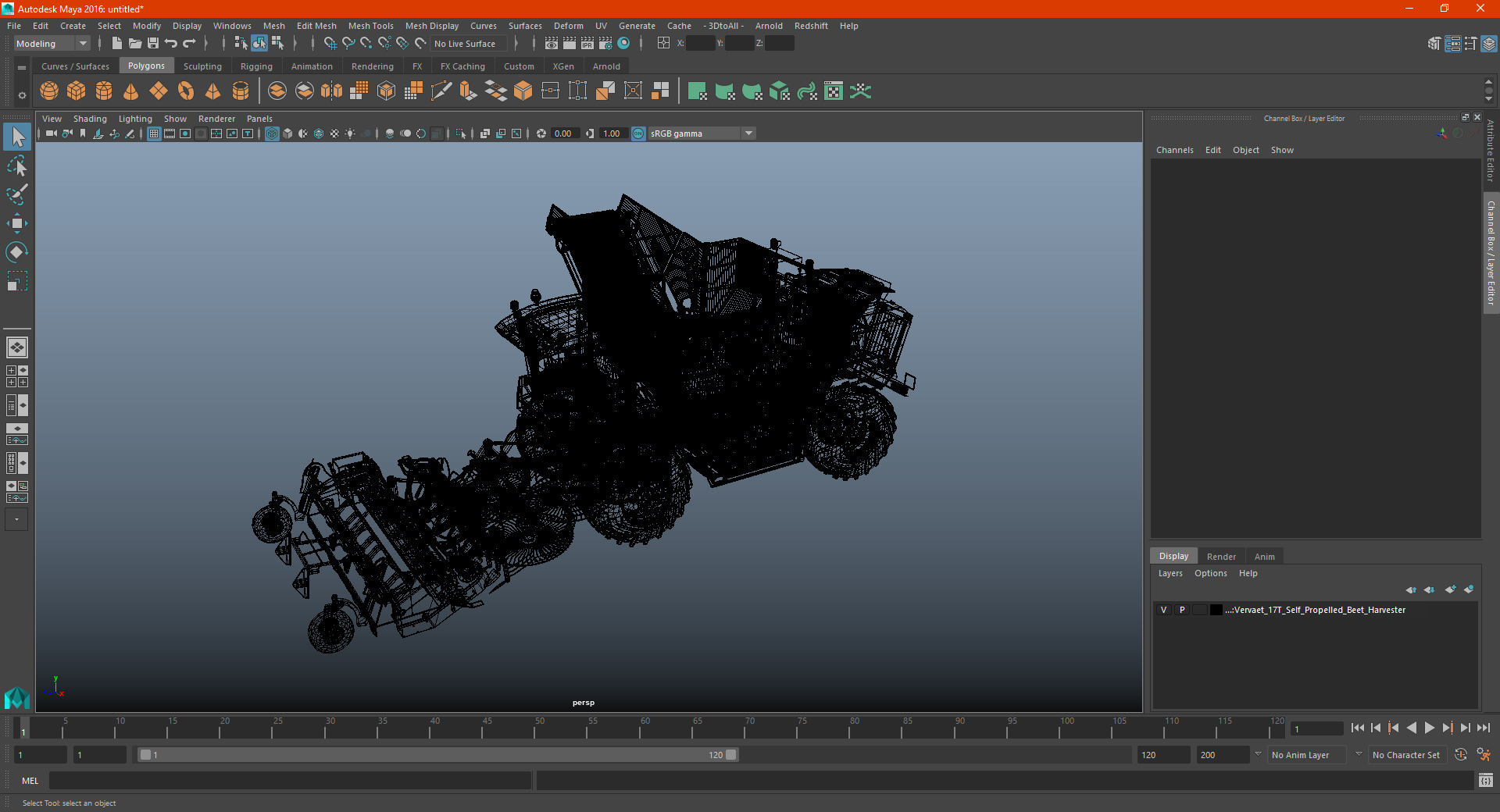Save the scene with floppy icon

[153, 43]
